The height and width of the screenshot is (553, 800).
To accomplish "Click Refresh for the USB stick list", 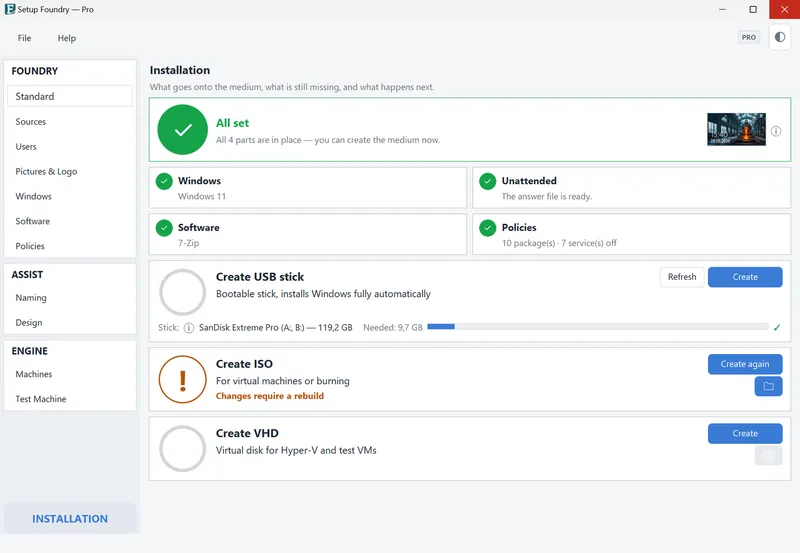I will (682, 277).
